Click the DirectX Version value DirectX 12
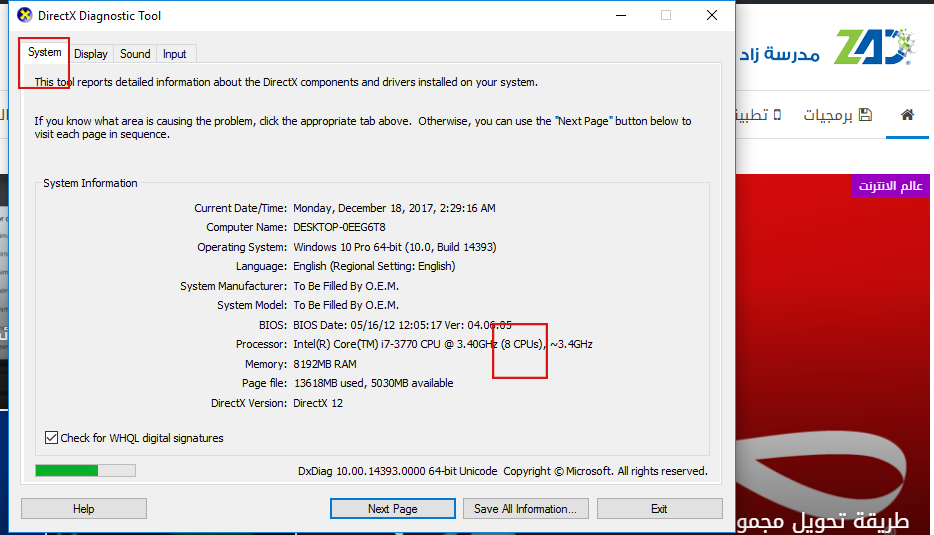 [318, 403]
